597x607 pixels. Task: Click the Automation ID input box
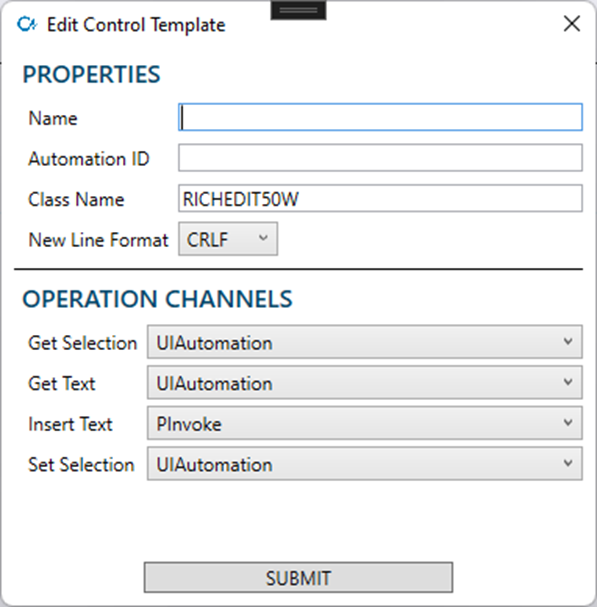380,158
